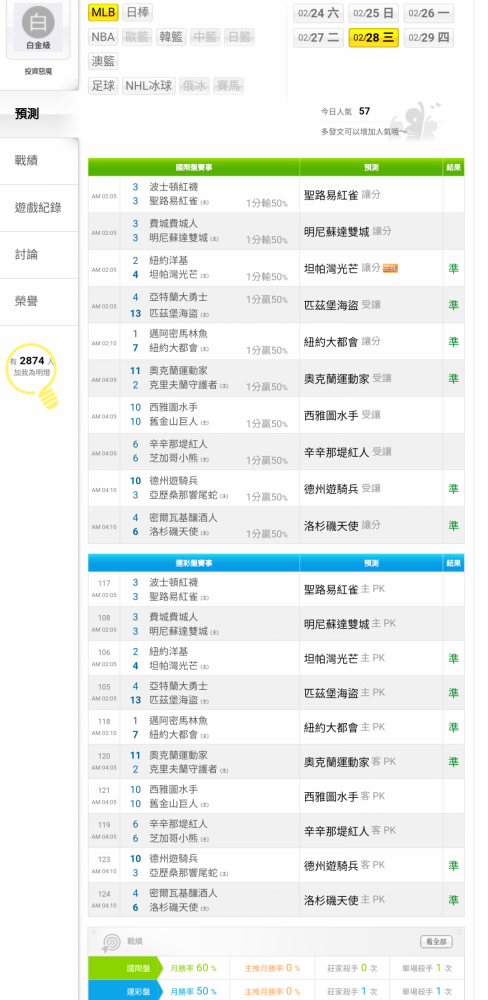Click 亞特蘭大勇士 in the 國際盤賽事 table
Screen dimensions: 488x1000
tap(178, 297)
